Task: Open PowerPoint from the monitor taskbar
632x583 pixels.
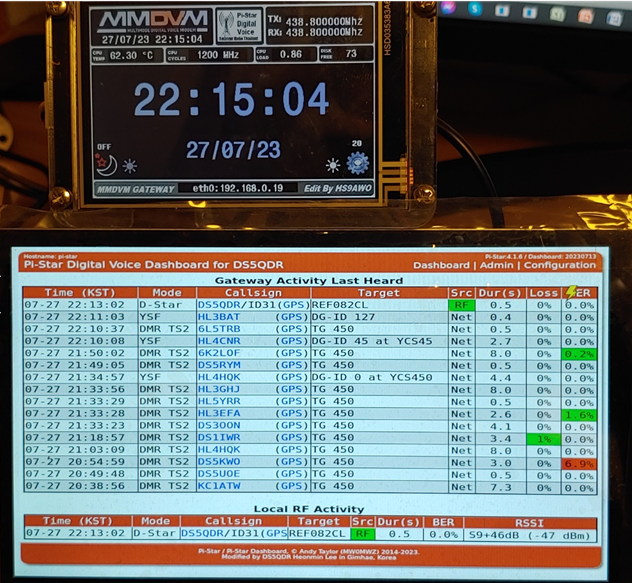Action: [x=585, y=17]
